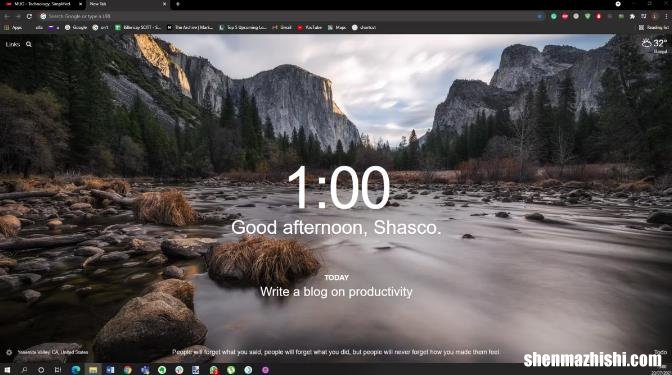Image resolution: width=672 pixels, height=375 pixels.
Task: Open the Reading list button
Action: tap(654, 27)
